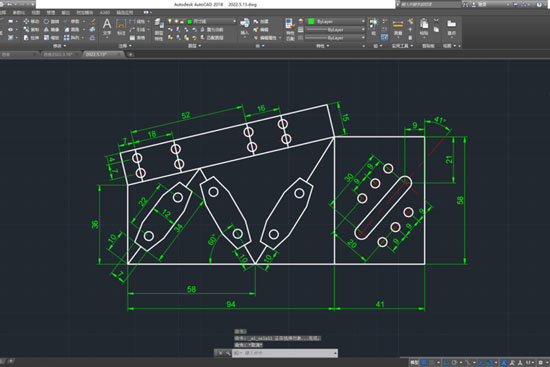Viewport: 550px width, 367px height.
Task: Click the Model space button in the status bar
Action: 414,362
